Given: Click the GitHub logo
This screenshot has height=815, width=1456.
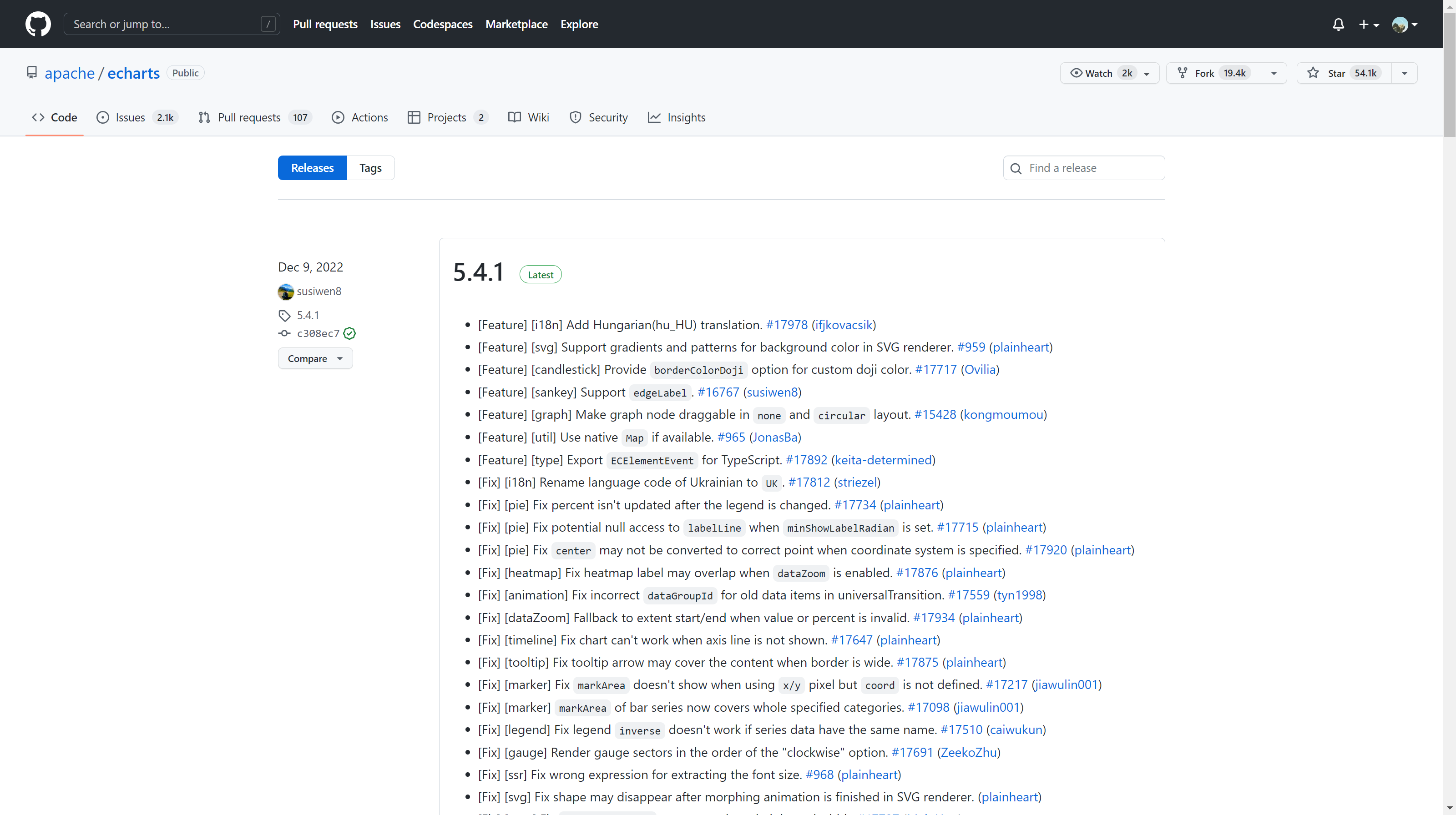Looking at the screenshot, I should 38,24.
